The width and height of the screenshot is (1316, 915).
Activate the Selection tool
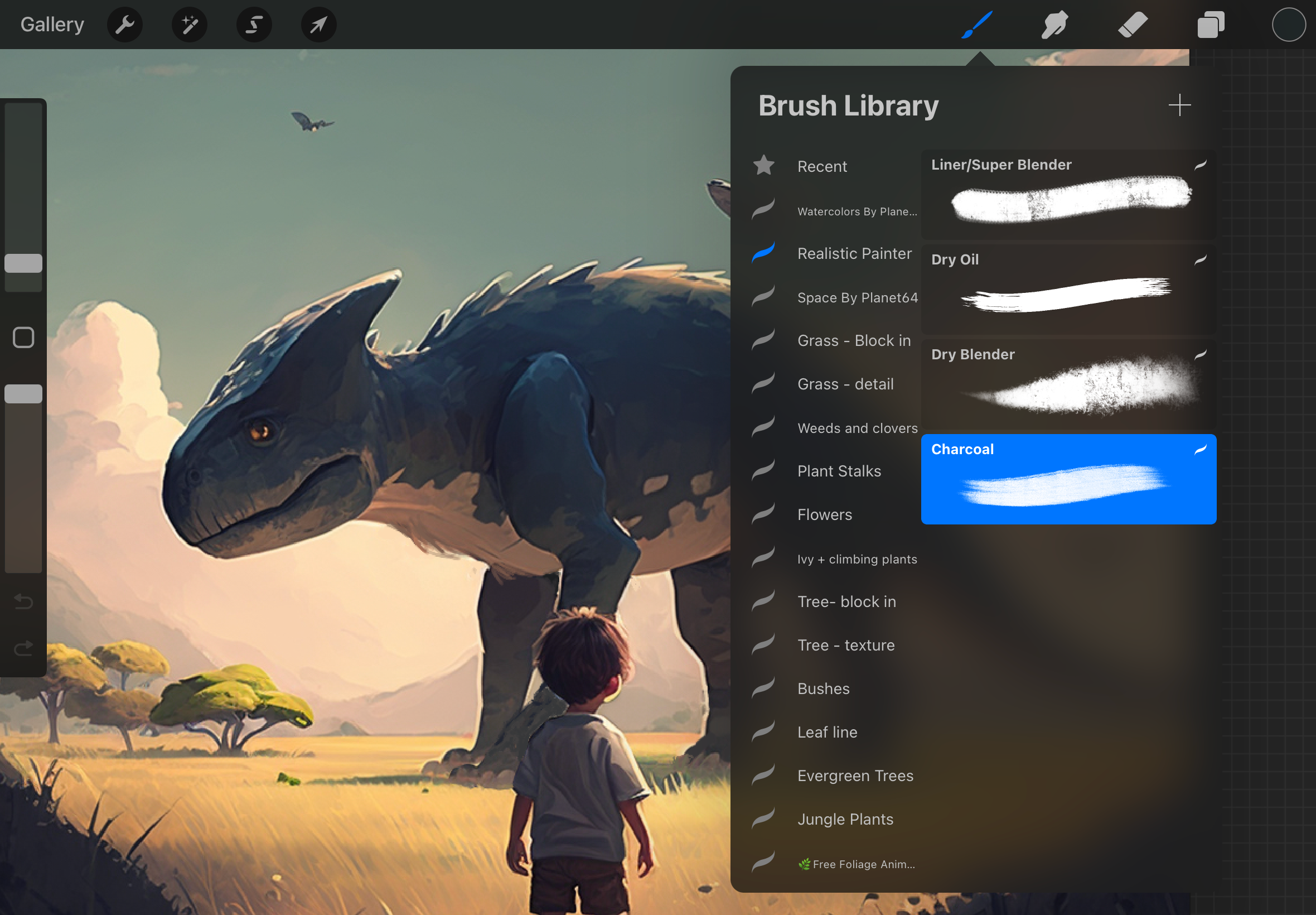(254, 25)
